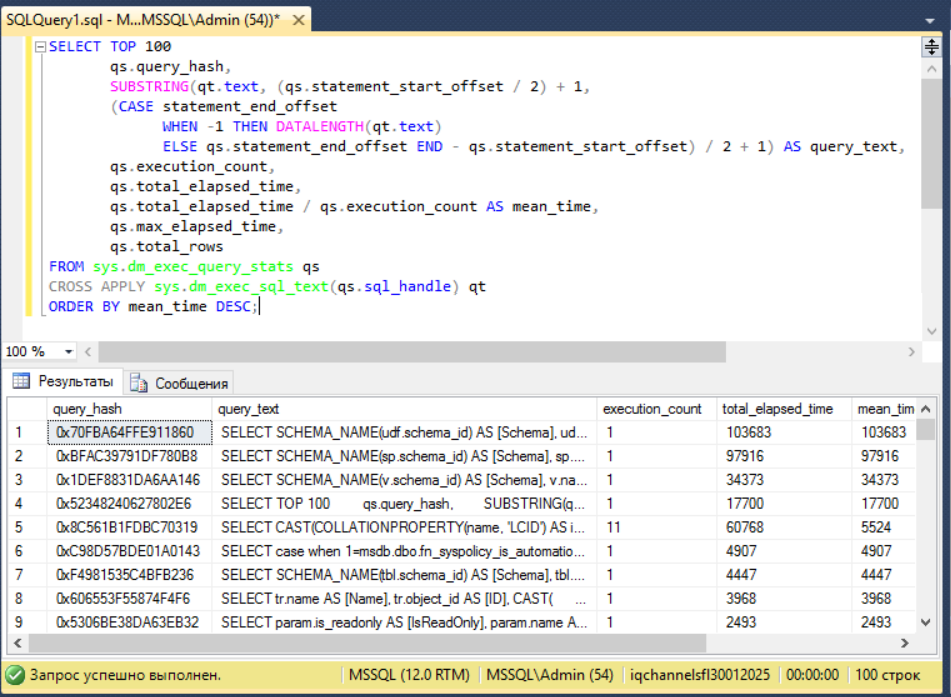Click 00:00:00 elapsed time status entry
The width and height of the screenshot is (951, 697).
[x=812, y=675]
